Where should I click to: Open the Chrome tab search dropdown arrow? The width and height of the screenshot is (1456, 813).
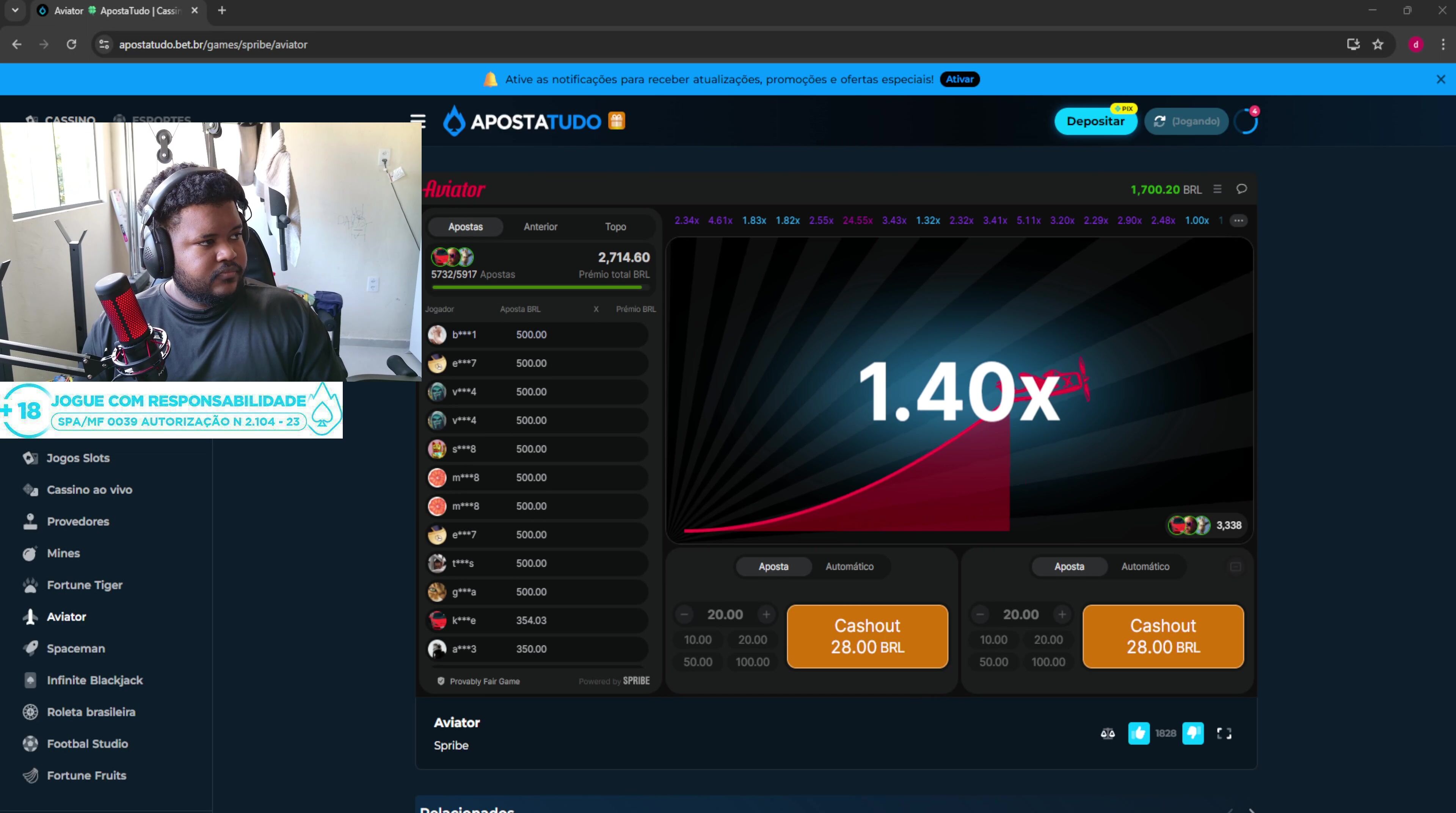point(15,10)
